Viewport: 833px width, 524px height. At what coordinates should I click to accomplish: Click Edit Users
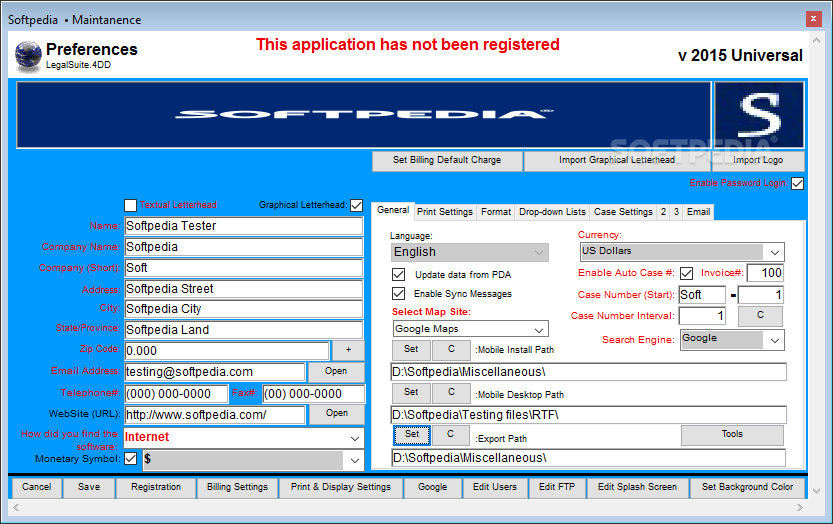click(495, 488)
